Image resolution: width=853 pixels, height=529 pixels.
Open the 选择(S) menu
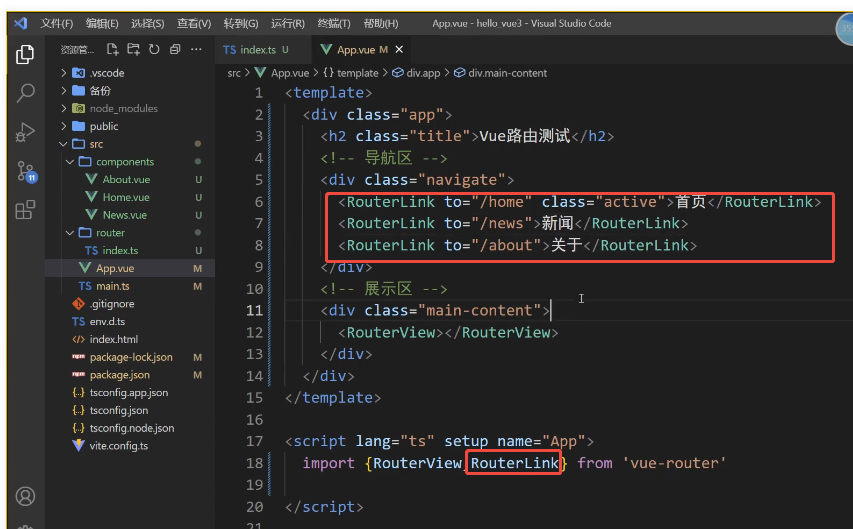pos(147,23)
